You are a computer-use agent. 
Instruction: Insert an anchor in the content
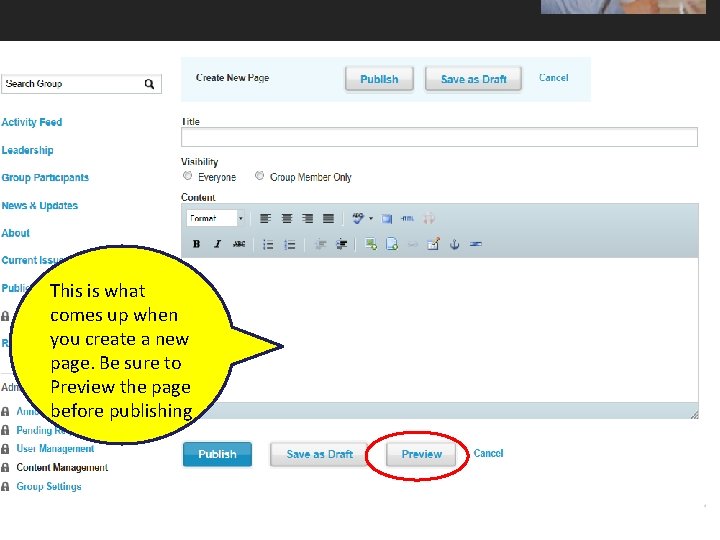tap(455, 244)
